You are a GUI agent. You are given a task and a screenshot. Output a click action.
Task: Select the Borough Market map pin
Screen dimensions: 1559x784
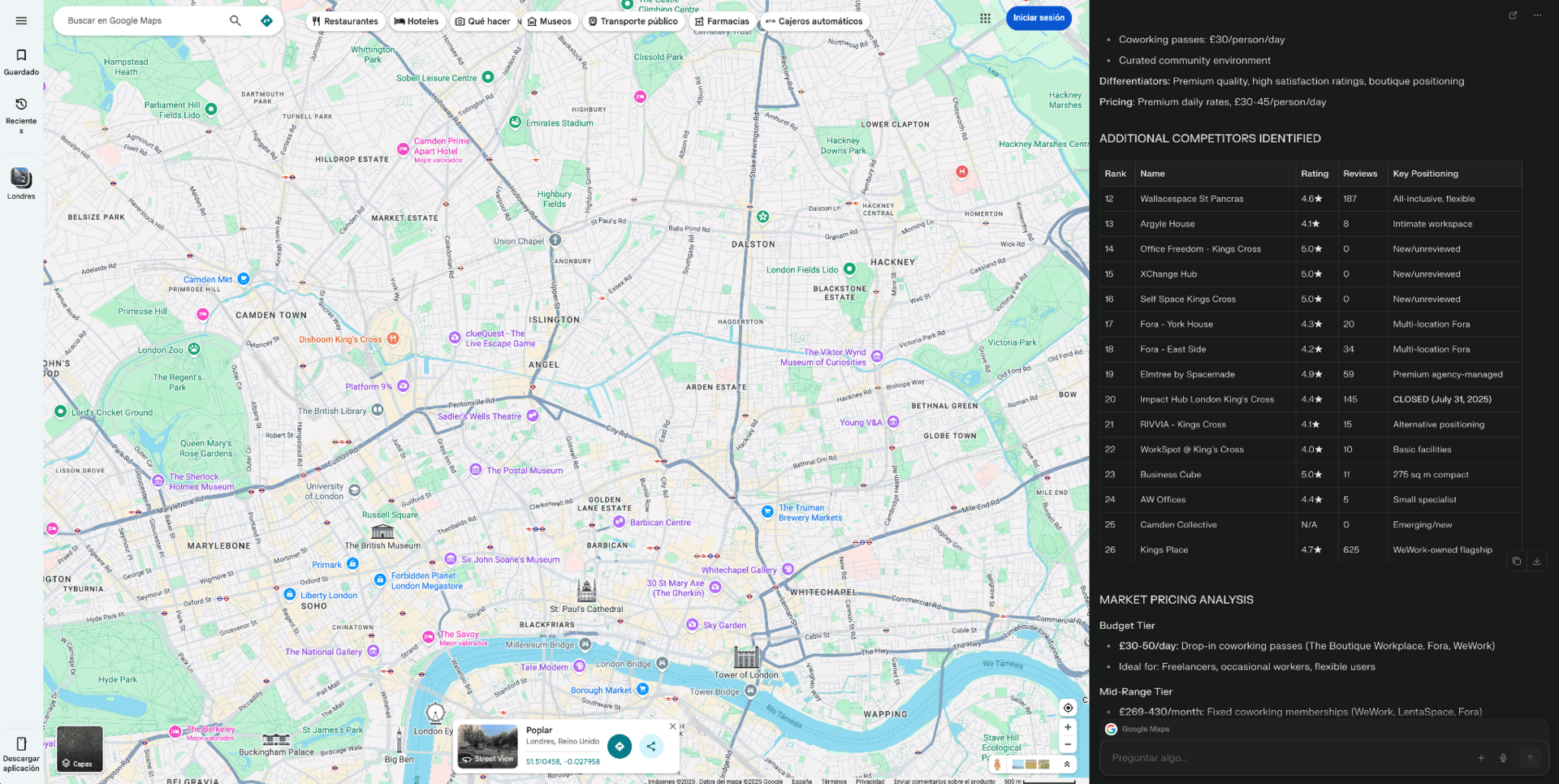click(643, 689)
